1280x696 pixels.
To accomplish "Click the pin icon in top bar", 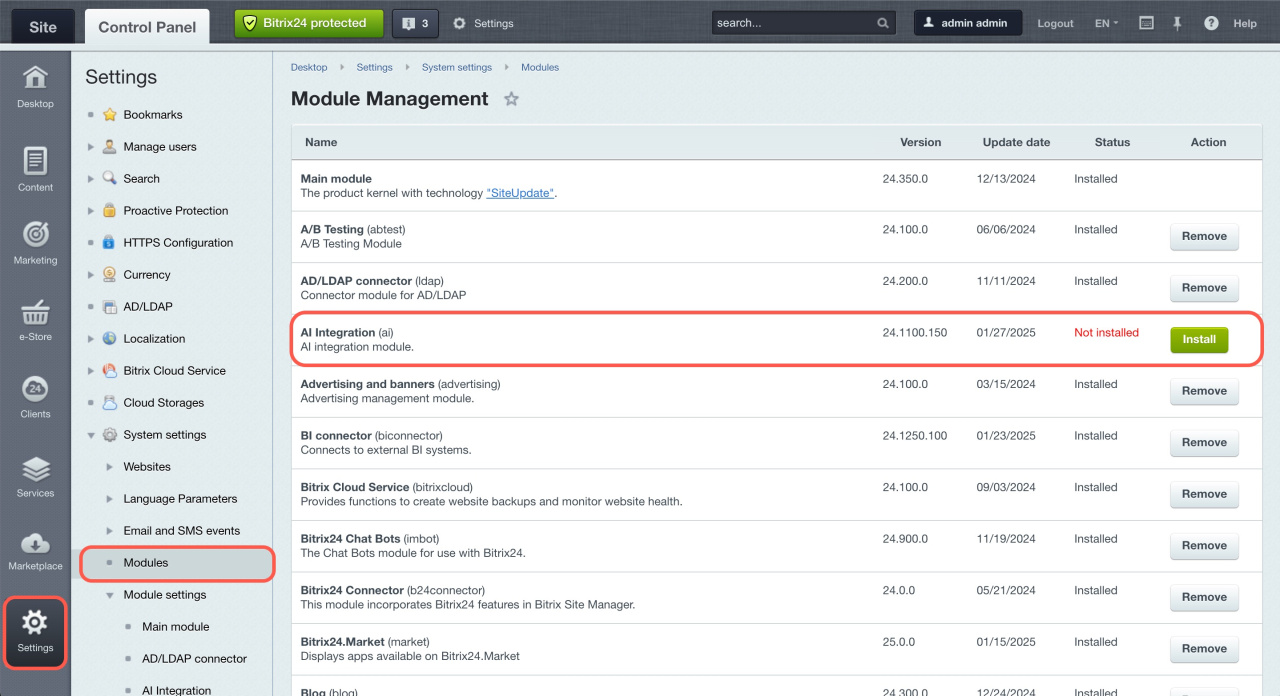I will click(x=1177, y=23).
